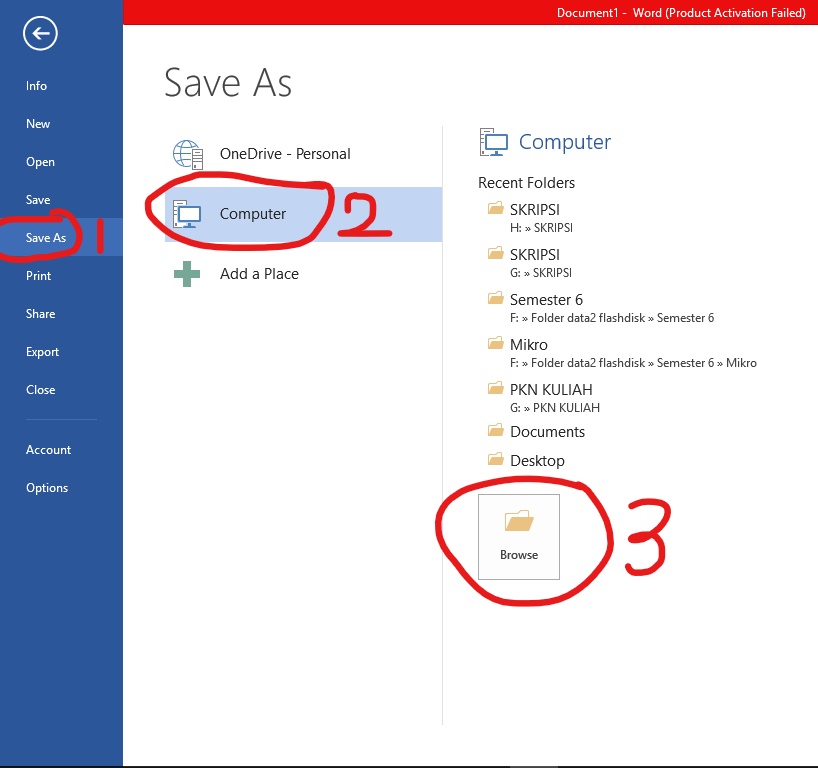The image size is (818, 768).
Task: Click the large Computer header icon
Action: click(x=494, y=142)
